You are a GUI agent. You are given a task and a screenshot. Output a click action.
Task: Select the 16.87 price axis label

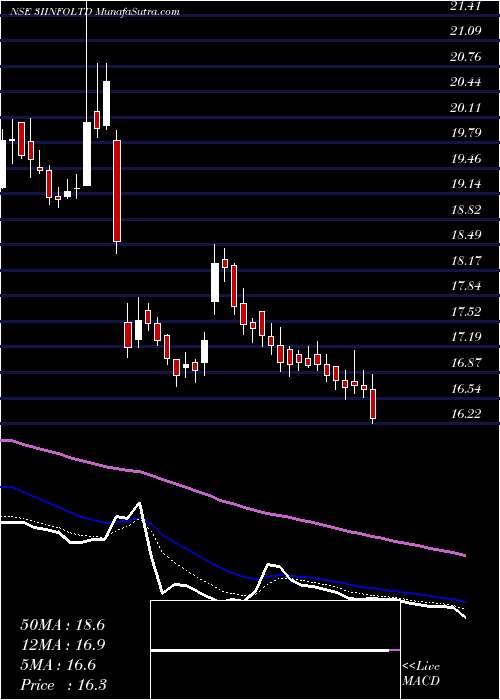[468, 363]
